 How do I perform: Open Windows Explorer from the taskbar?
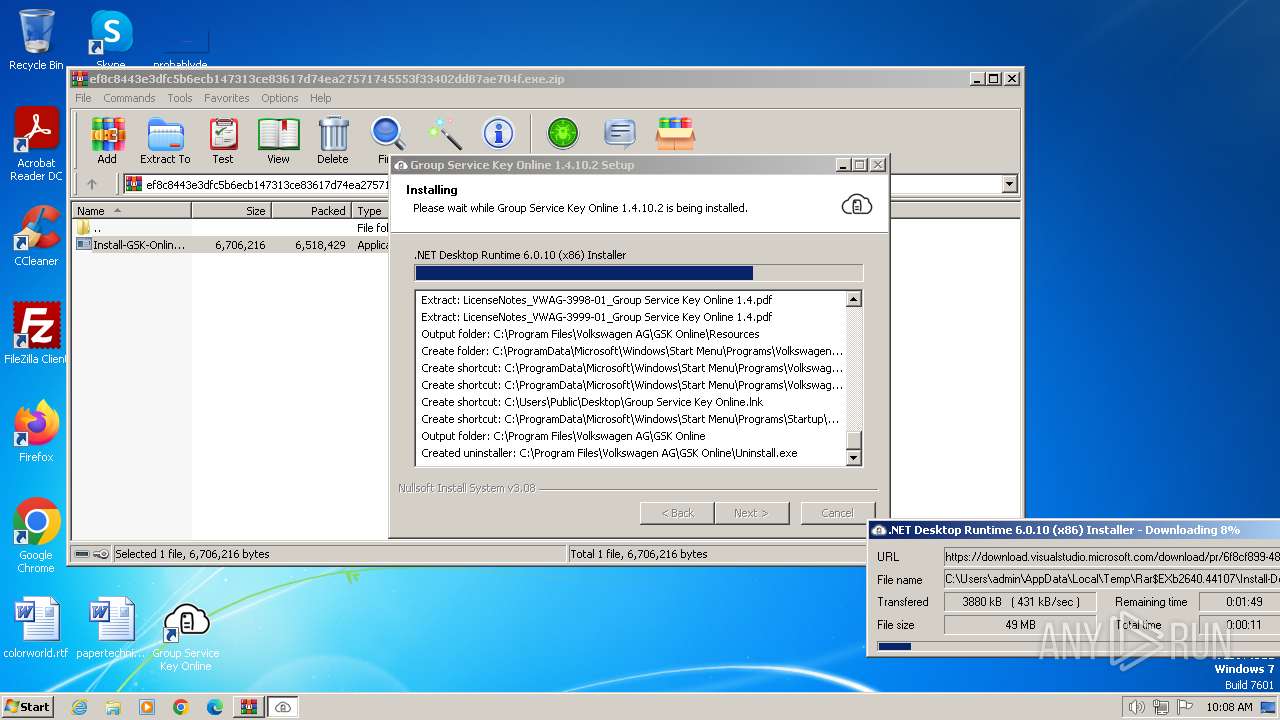point(113,707)
